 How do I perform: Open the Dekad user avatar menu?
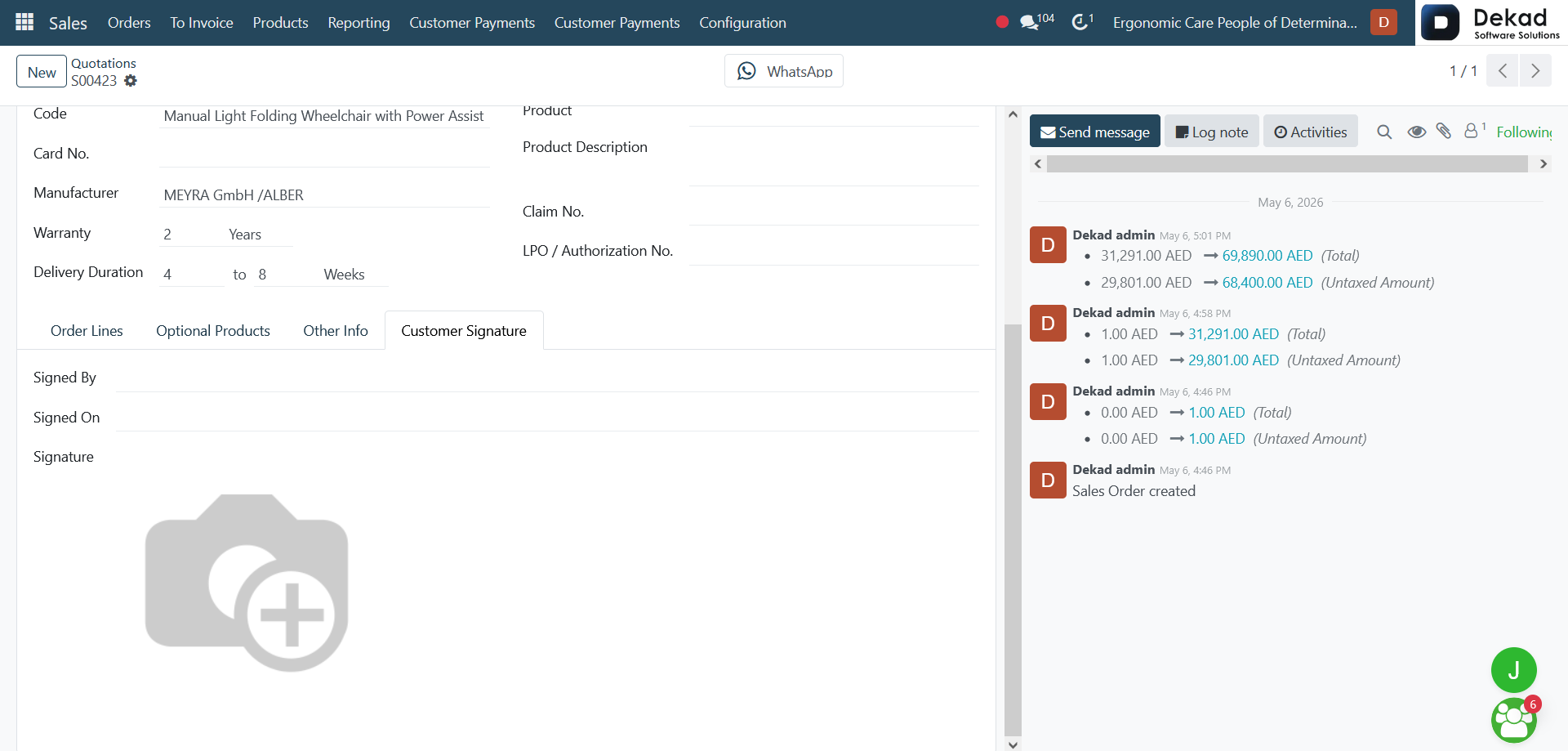coord(1383,22)
